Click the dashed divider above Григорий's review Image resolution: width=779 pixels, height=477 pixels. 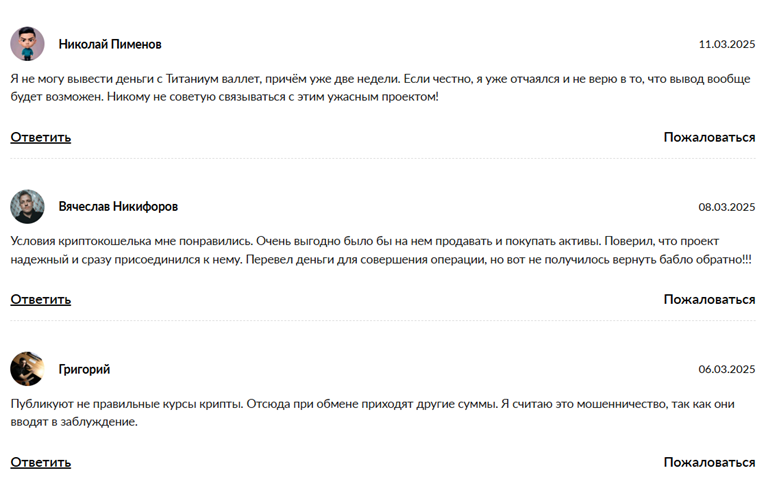click(x=383, y=320)
